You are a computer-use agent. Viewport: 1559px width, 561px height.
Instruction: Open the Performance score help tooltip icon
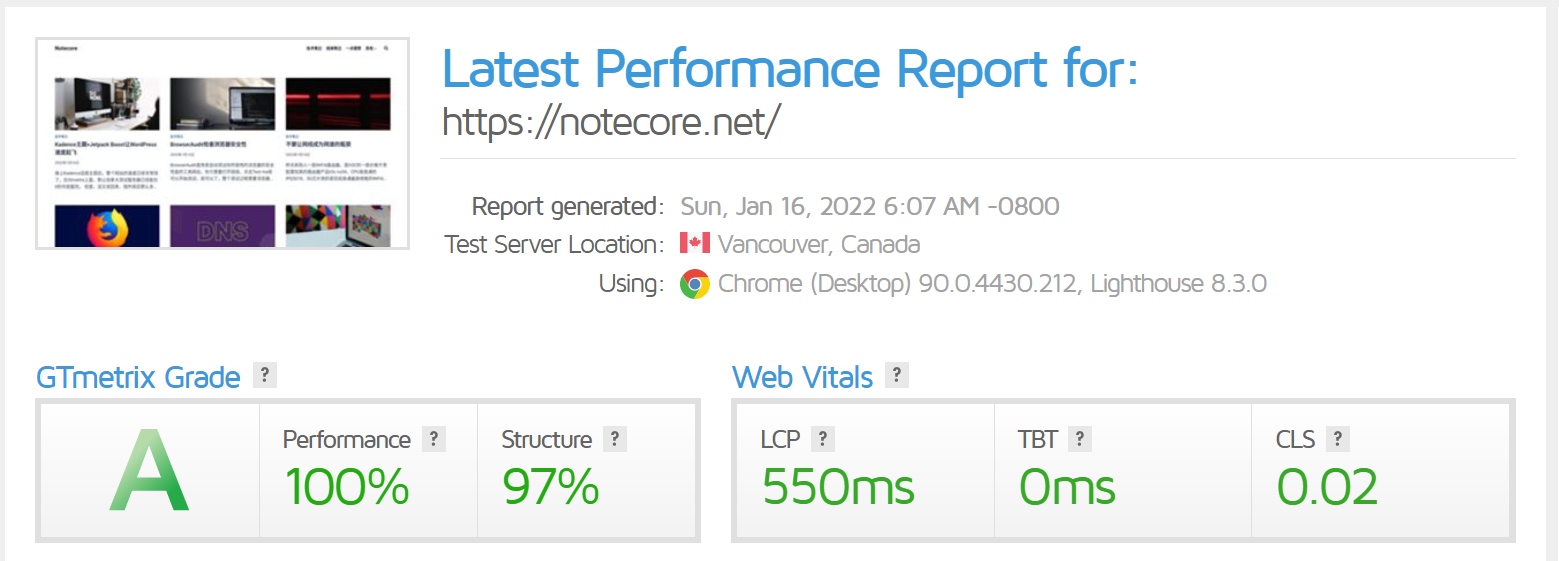click(433, 439)
